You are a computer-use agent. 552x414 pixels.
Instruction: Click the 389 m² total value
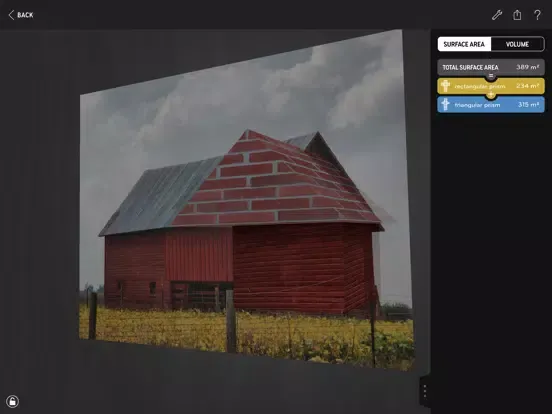click(527, 67)
